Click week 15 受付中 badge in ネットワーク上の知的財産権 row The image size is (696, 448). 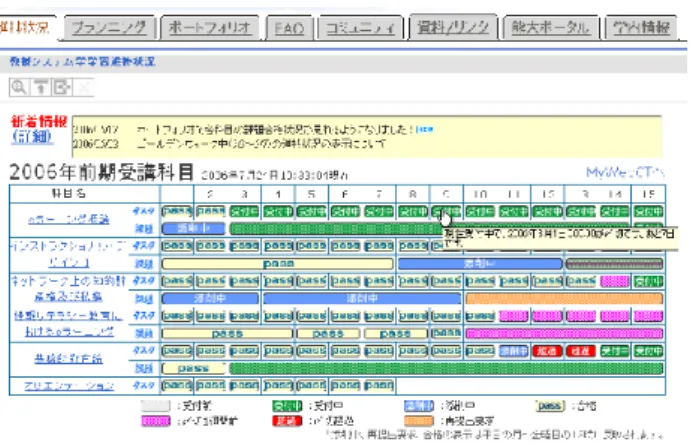coord(648,281)
